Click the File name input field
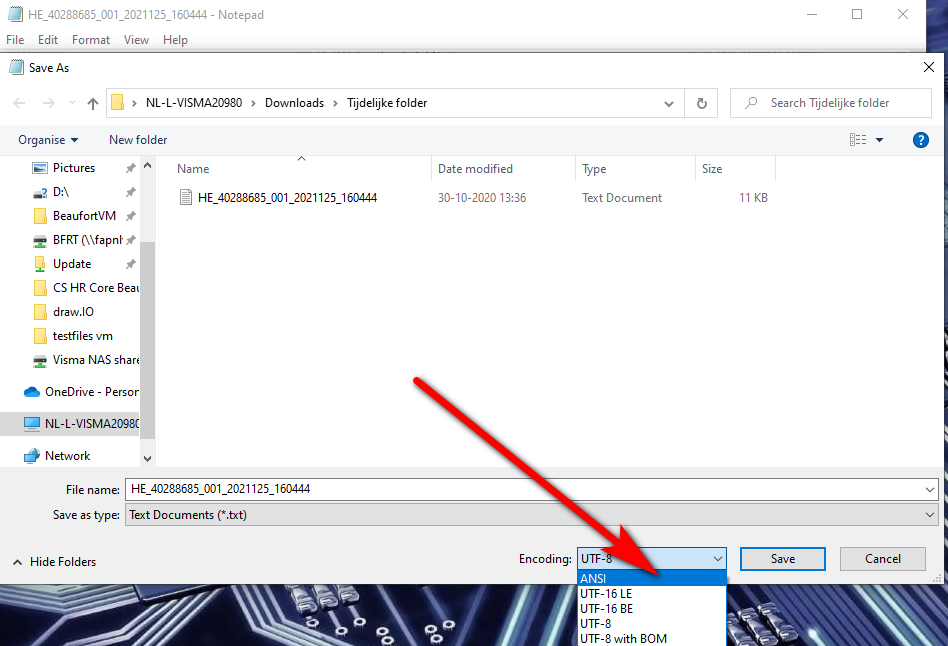The width and height of the screenshot is (948, 646). [524, 489]
